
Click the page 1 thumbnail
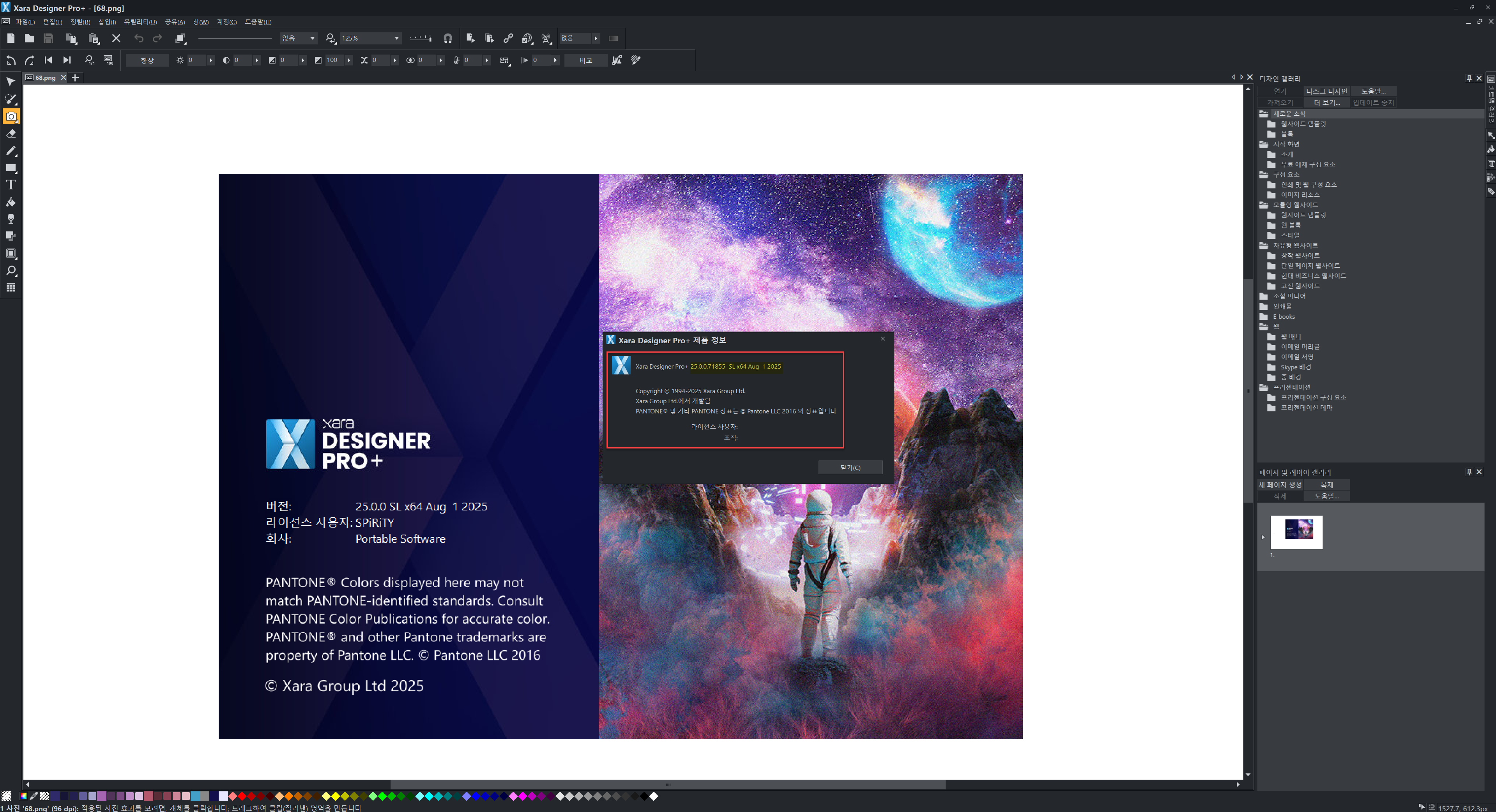coord(1296,532)
